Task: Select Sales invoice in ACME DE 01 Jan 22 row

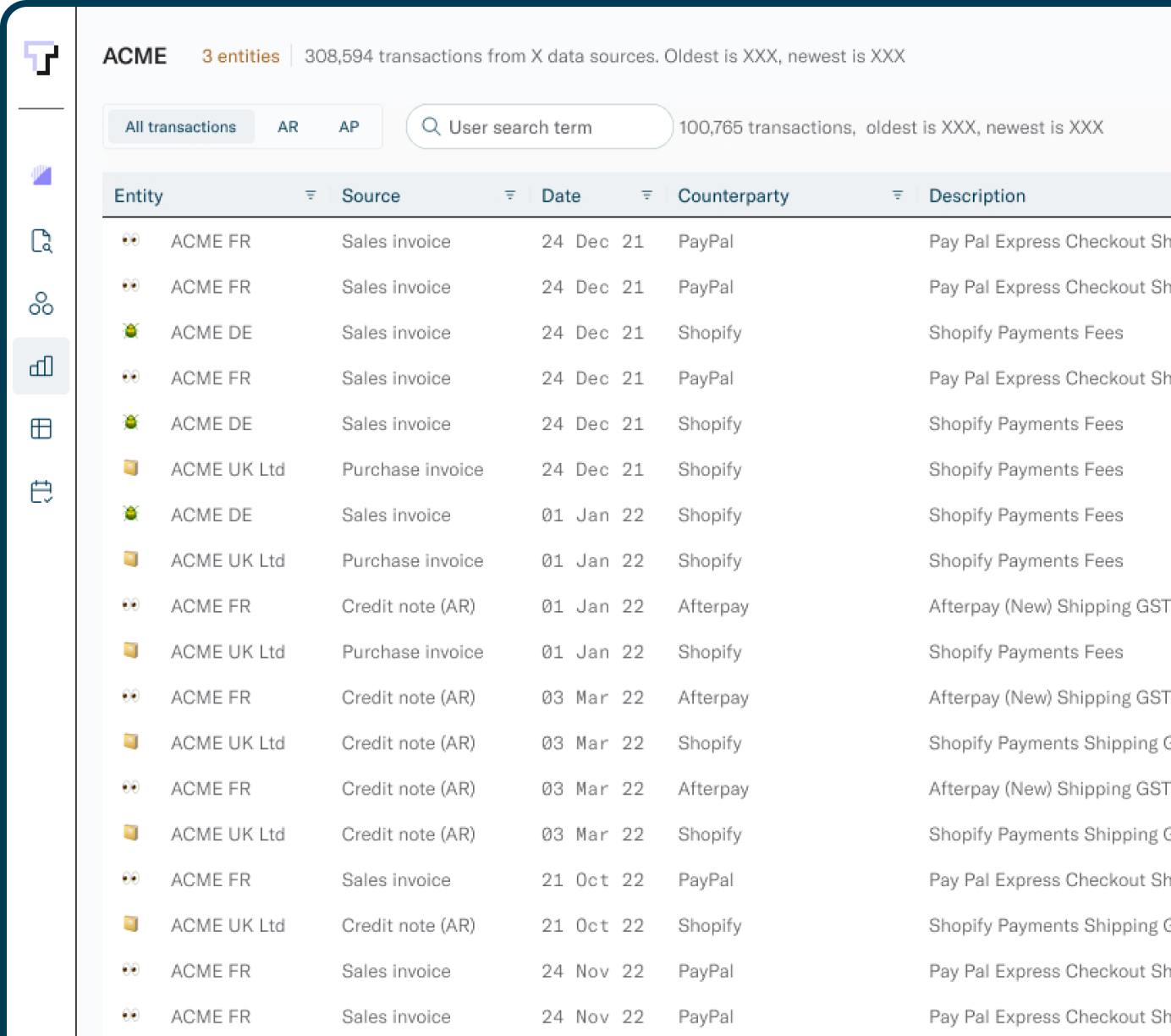Action: (x=396, y=515)
